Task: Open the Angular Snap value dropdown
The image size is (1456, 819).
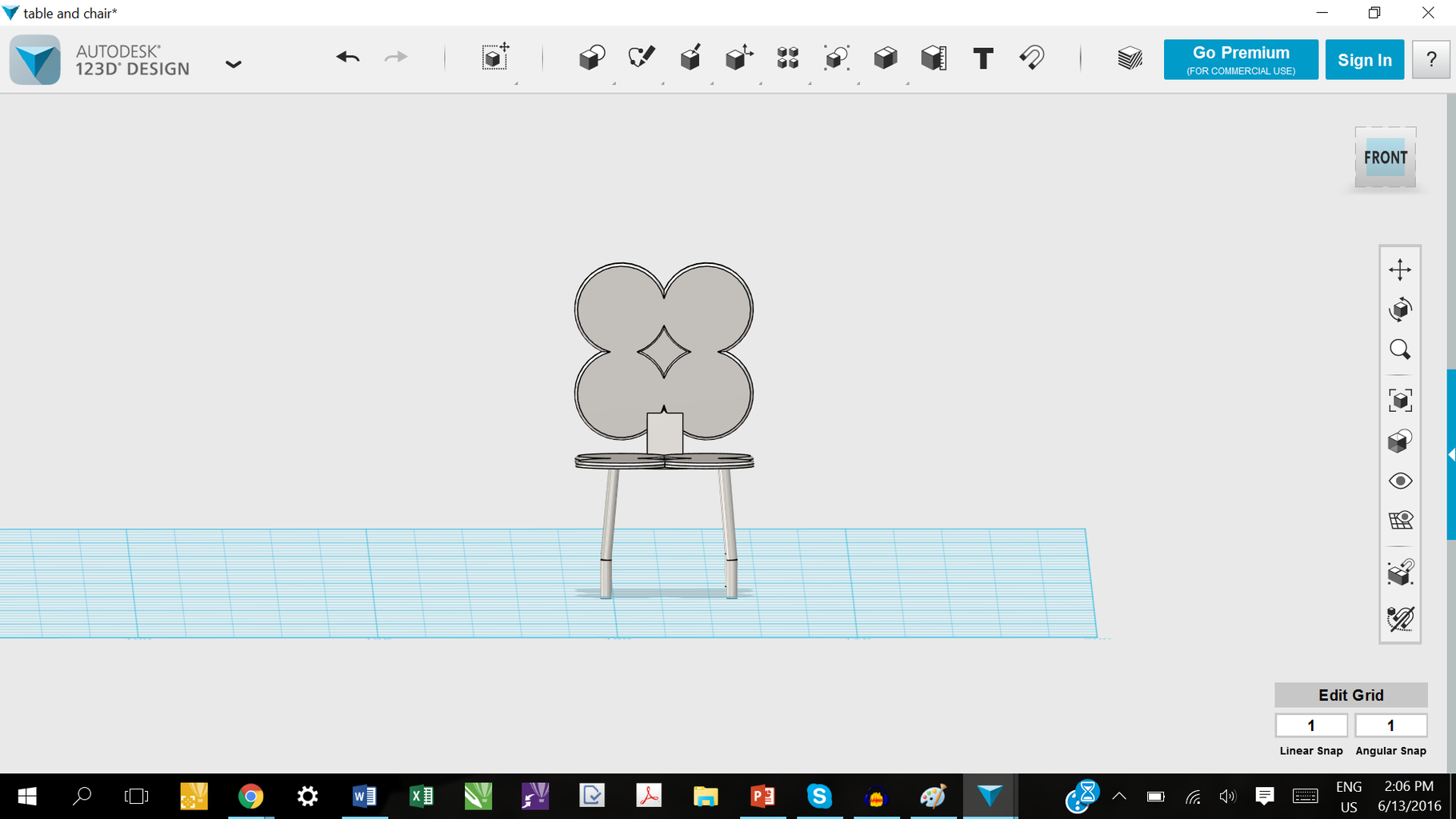Action: pyautogui.click(x=1390, y=725)
